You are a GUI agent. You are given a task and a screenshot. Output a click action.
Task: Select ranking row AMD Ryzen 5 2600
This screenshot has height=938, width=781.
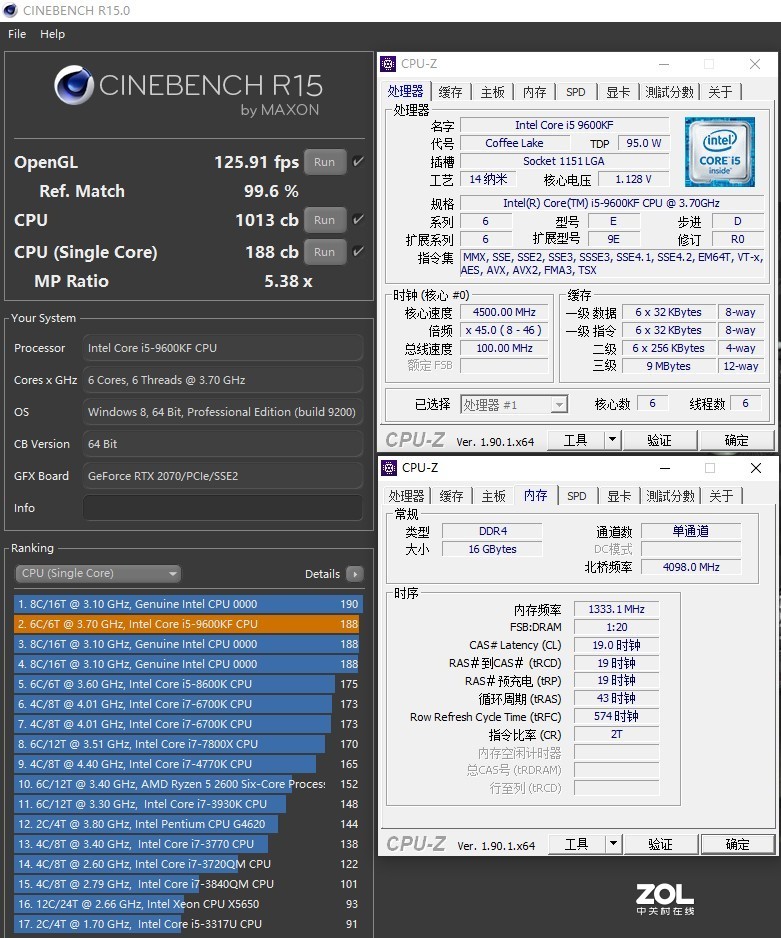pyautogui.click(x=187, y=784)
